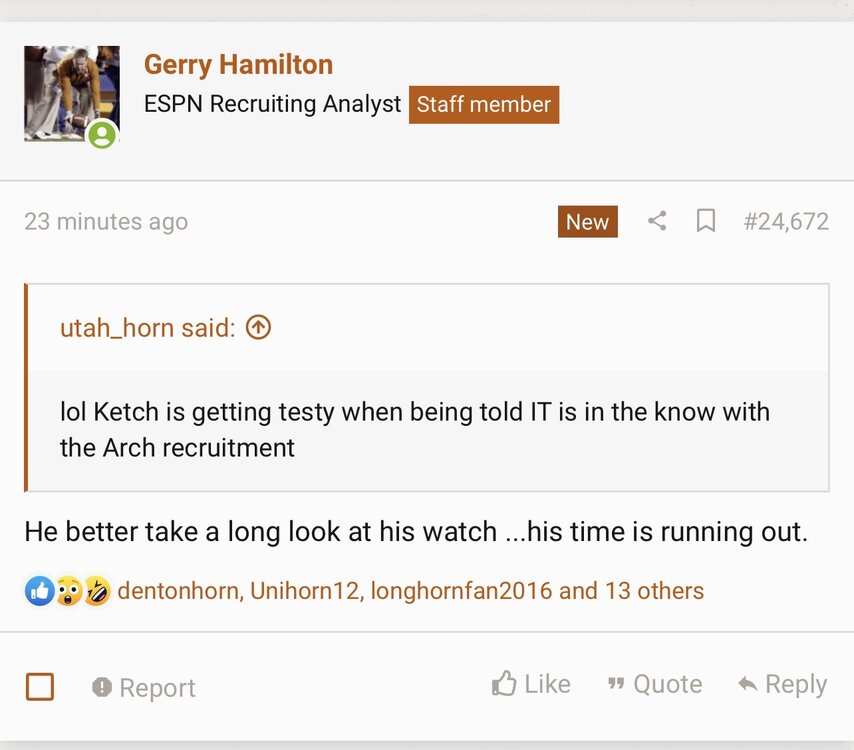Click the share icon beside New badge

(x=657, y=221)
